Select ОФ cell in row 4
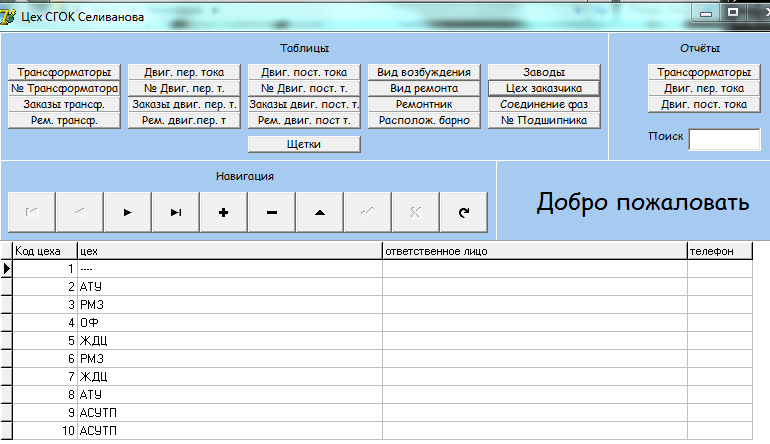This screenshot has width=770, height=444. point(230,323)
